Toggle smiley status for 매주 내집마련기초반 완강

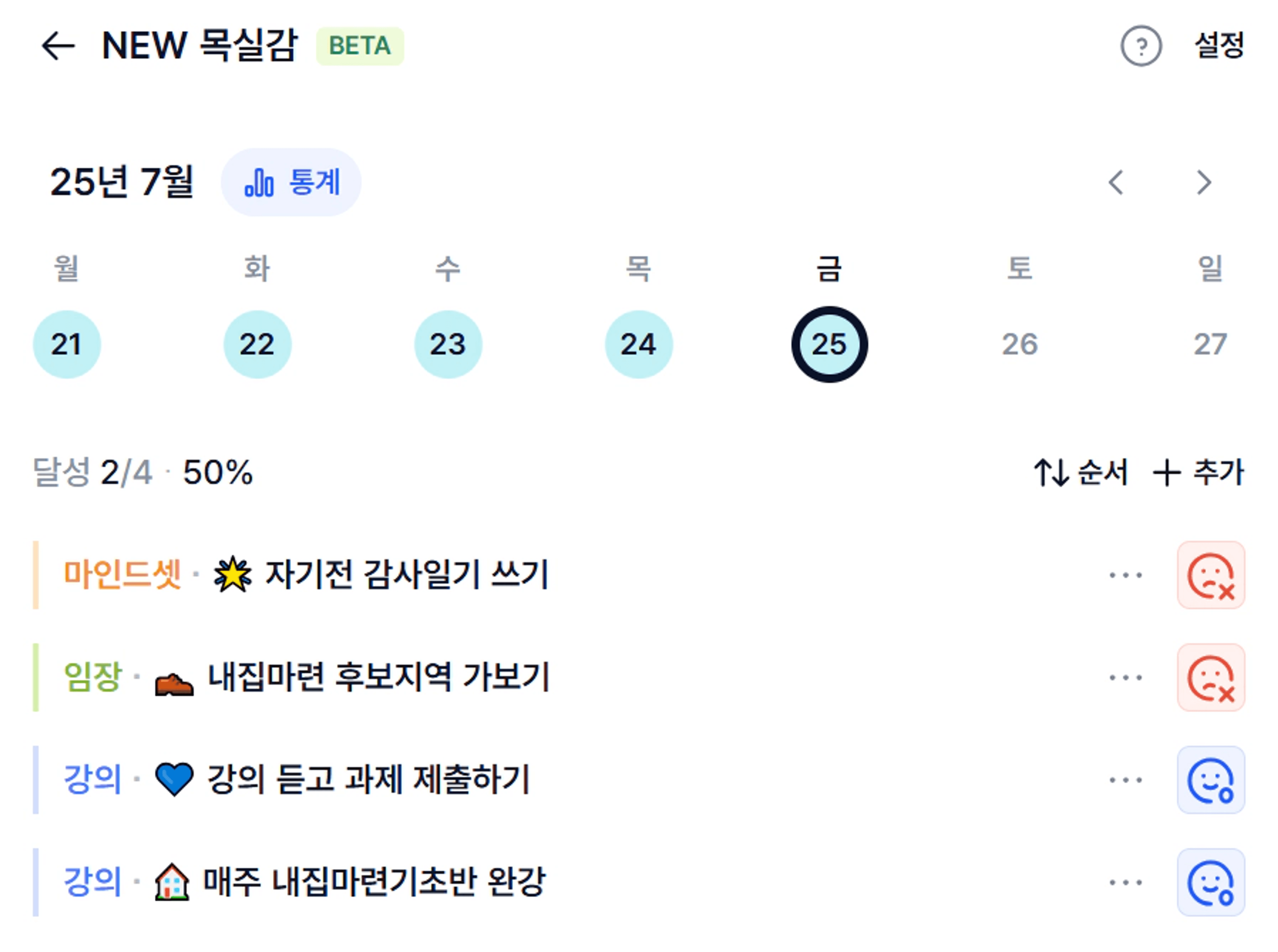point(1210,882)
